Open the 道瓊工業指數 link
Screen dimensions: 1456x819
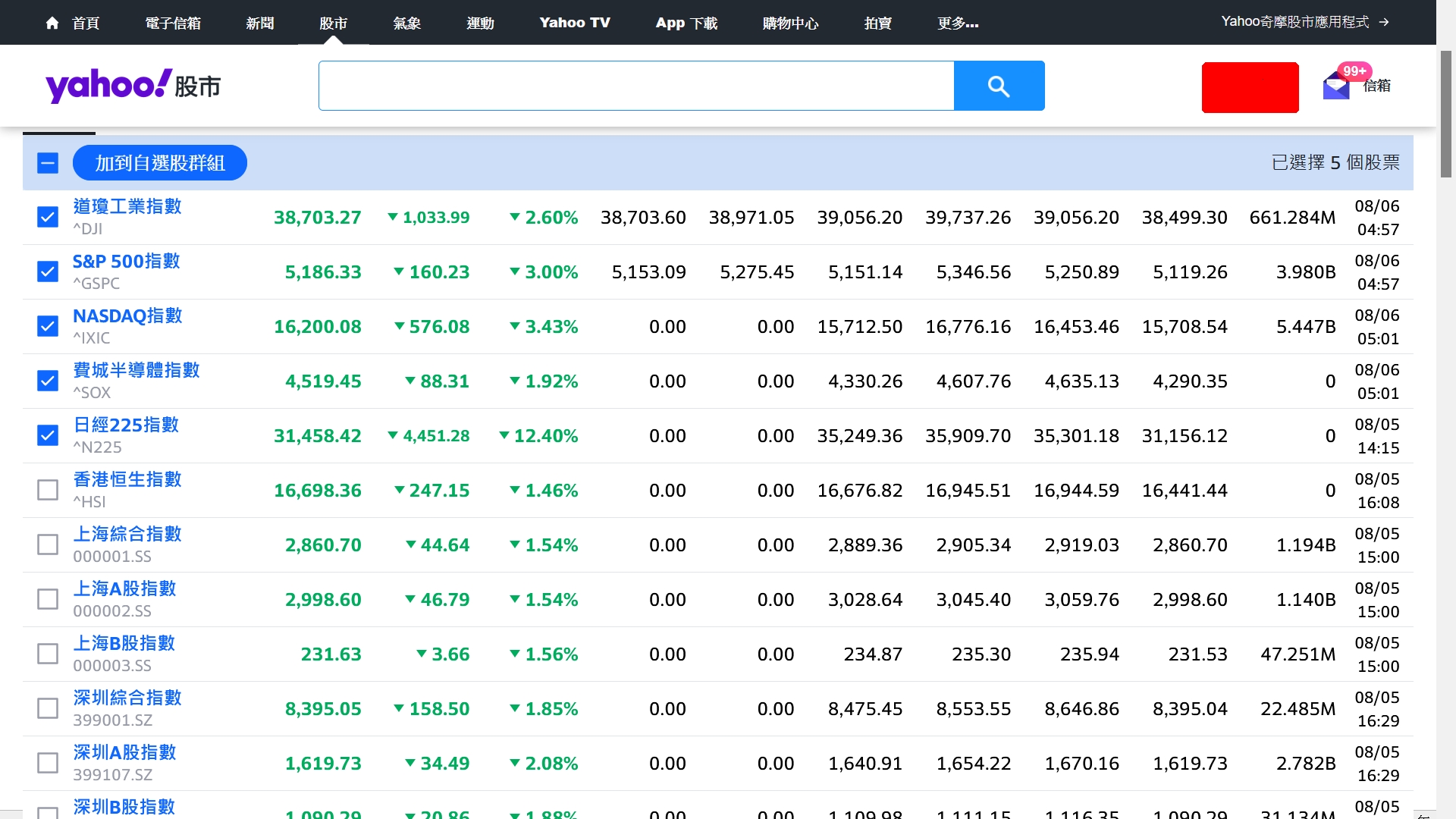[x=127, y=206]
